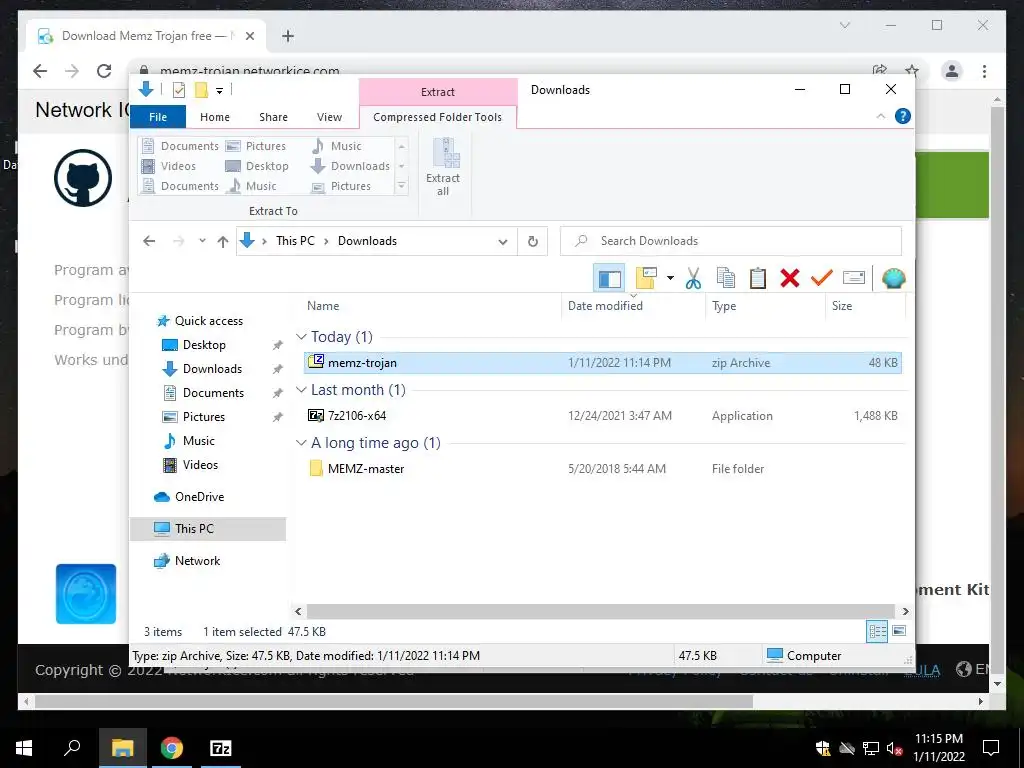Click the red X Delete icon

(x=790, y=278)
